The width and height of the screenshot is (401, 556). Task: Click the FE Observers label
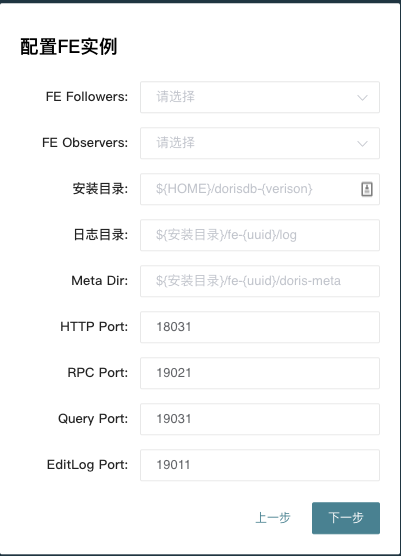coord(85,143)
